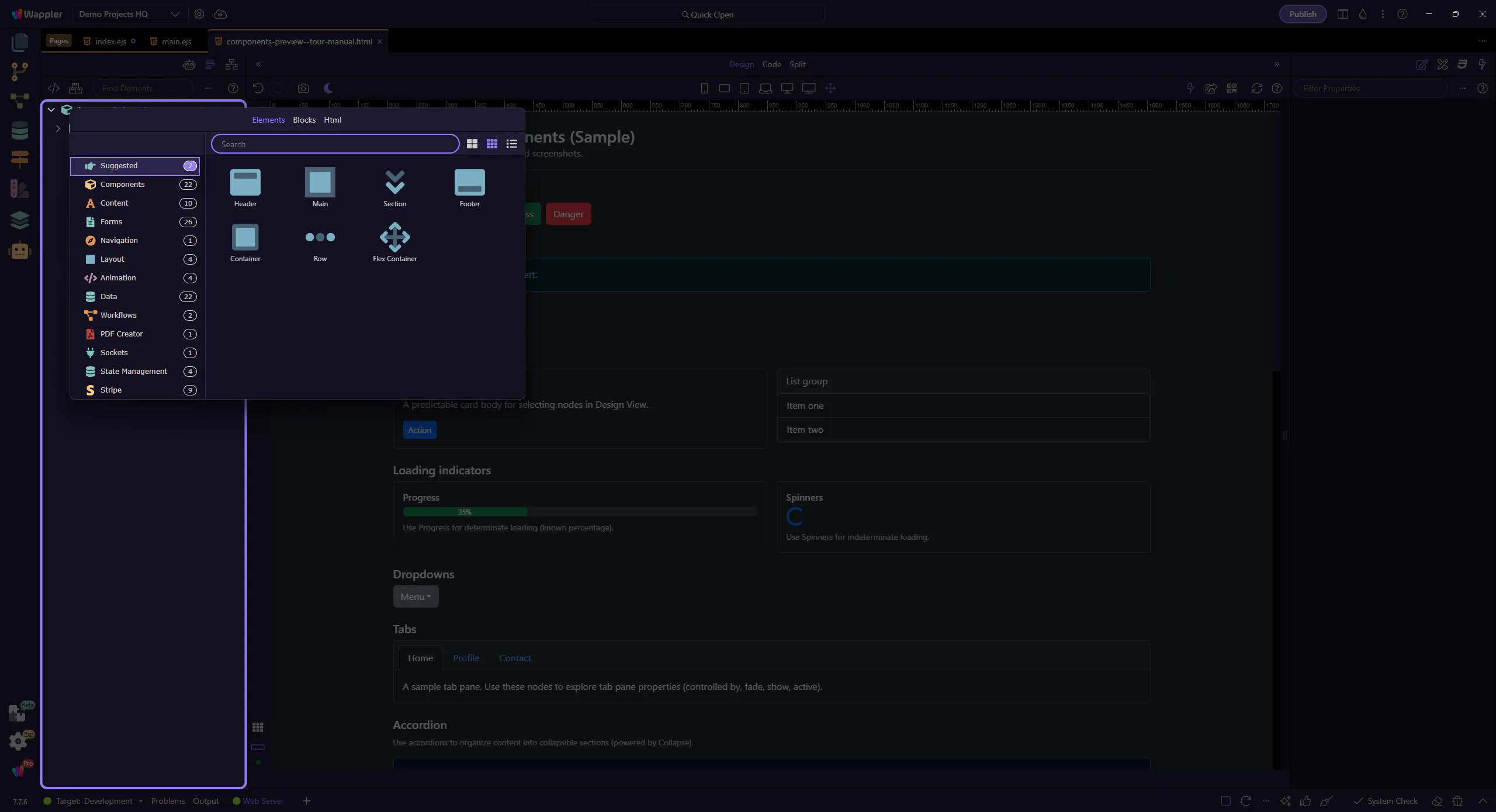This screenshot has height=812, width=1496.
Task: Open the Html tab
Action: click(x=333, y=120)
